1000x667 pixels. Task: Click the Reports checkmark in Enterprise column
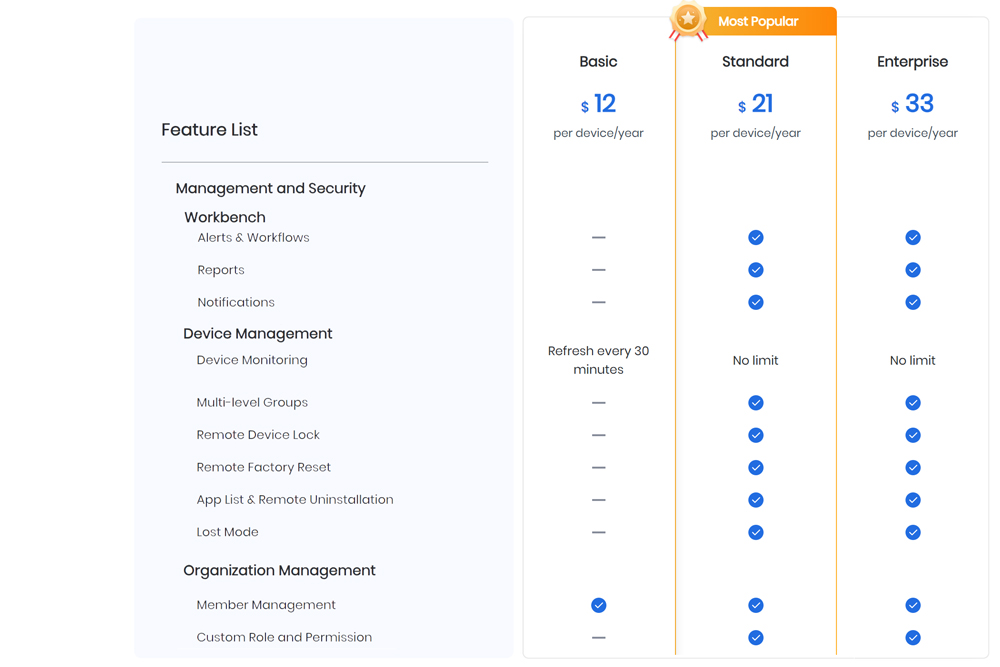click(913, 269)
